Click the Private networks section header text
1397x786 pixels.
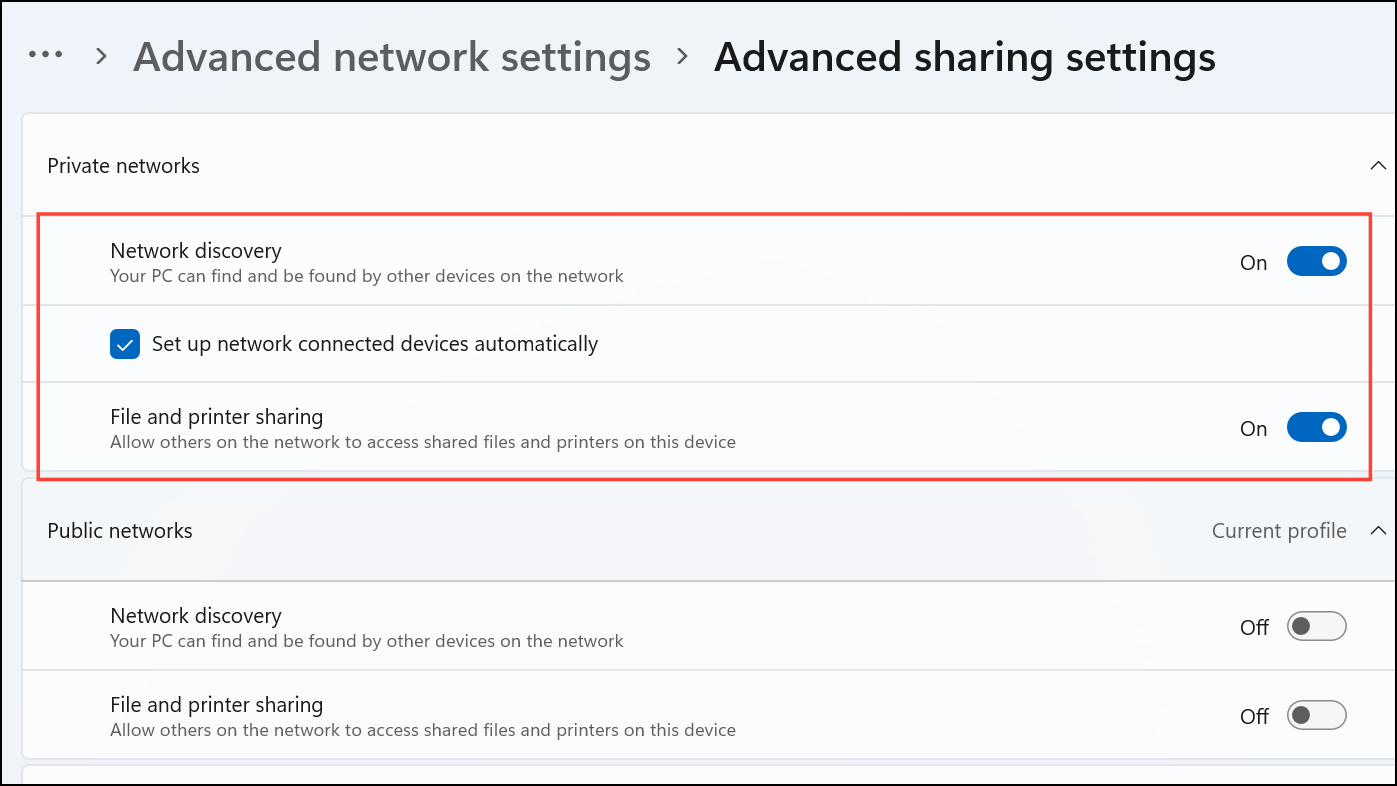pos(124,166)
